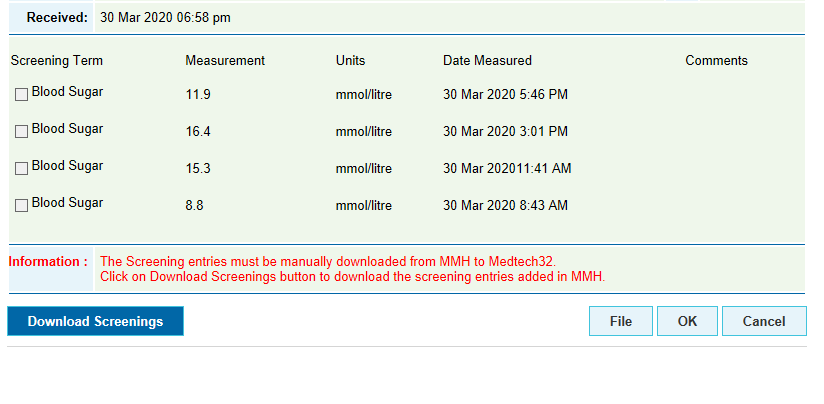Dismiss the dialog with Cancel
Viewport: 824px width, 404px height.
point(764,321)
